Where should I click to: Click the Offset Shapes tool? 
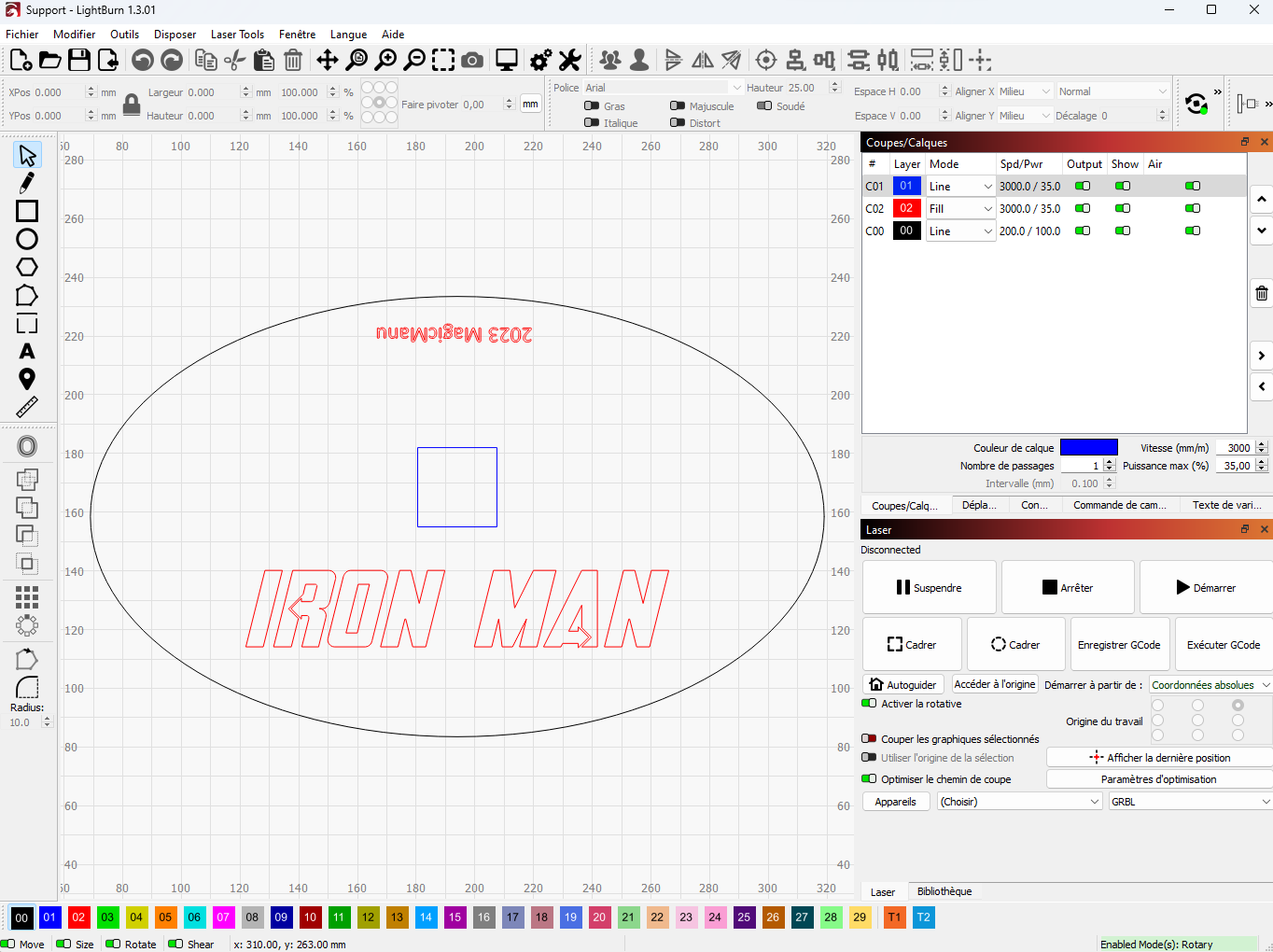(x=27, y=446)
